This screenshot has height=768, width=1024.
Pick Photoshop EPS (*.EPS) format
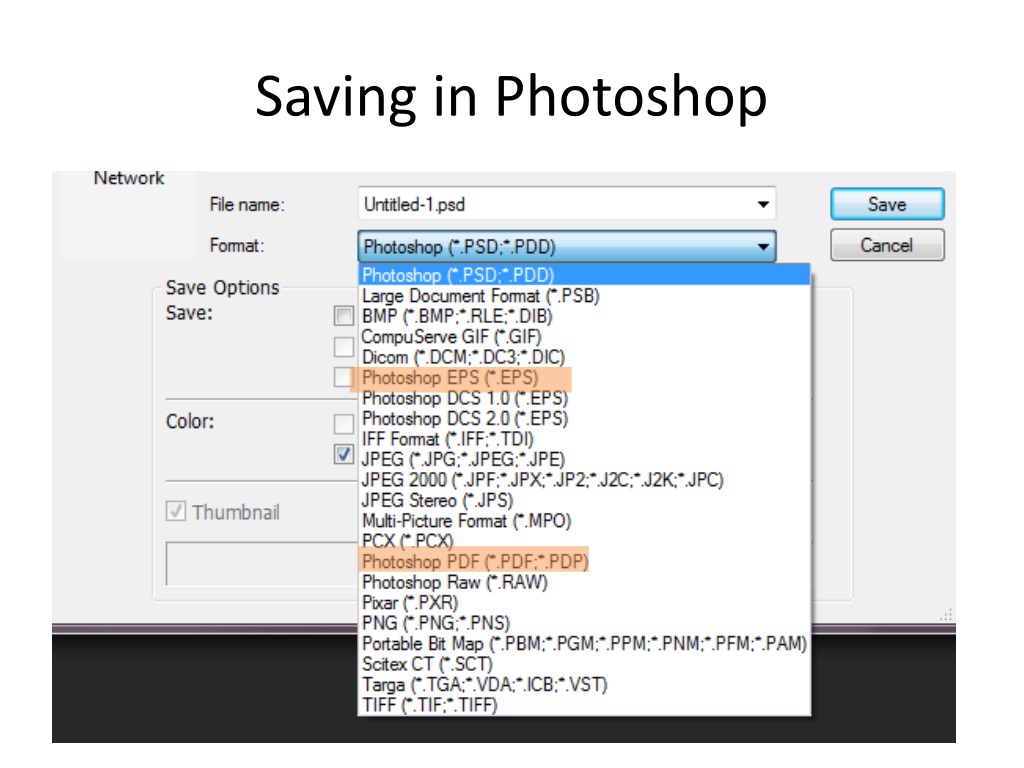(x=584, y=377)
